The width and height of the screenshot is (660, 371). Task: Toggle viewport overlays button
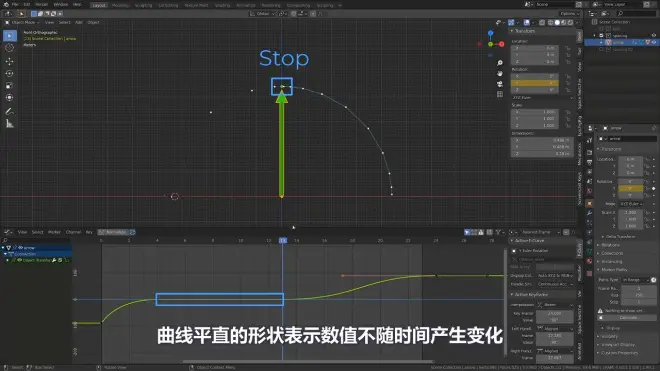[527, 22]
